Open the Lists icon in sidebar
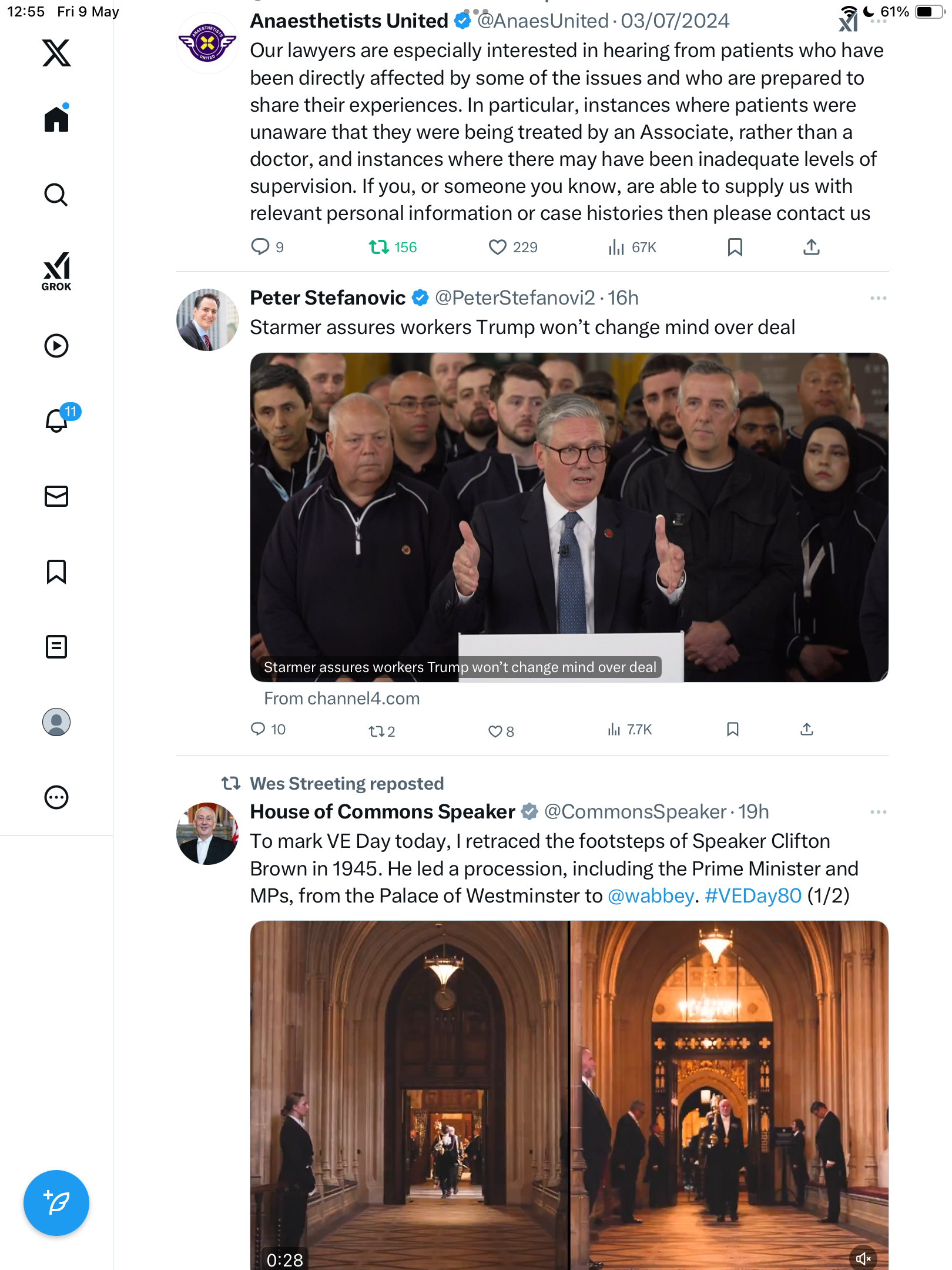 click(56, 647)
